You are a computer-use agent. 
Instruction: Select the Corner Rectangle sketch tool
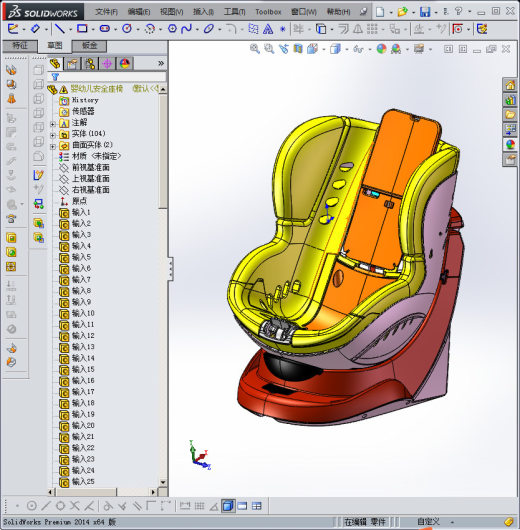[x=82, y=29]
